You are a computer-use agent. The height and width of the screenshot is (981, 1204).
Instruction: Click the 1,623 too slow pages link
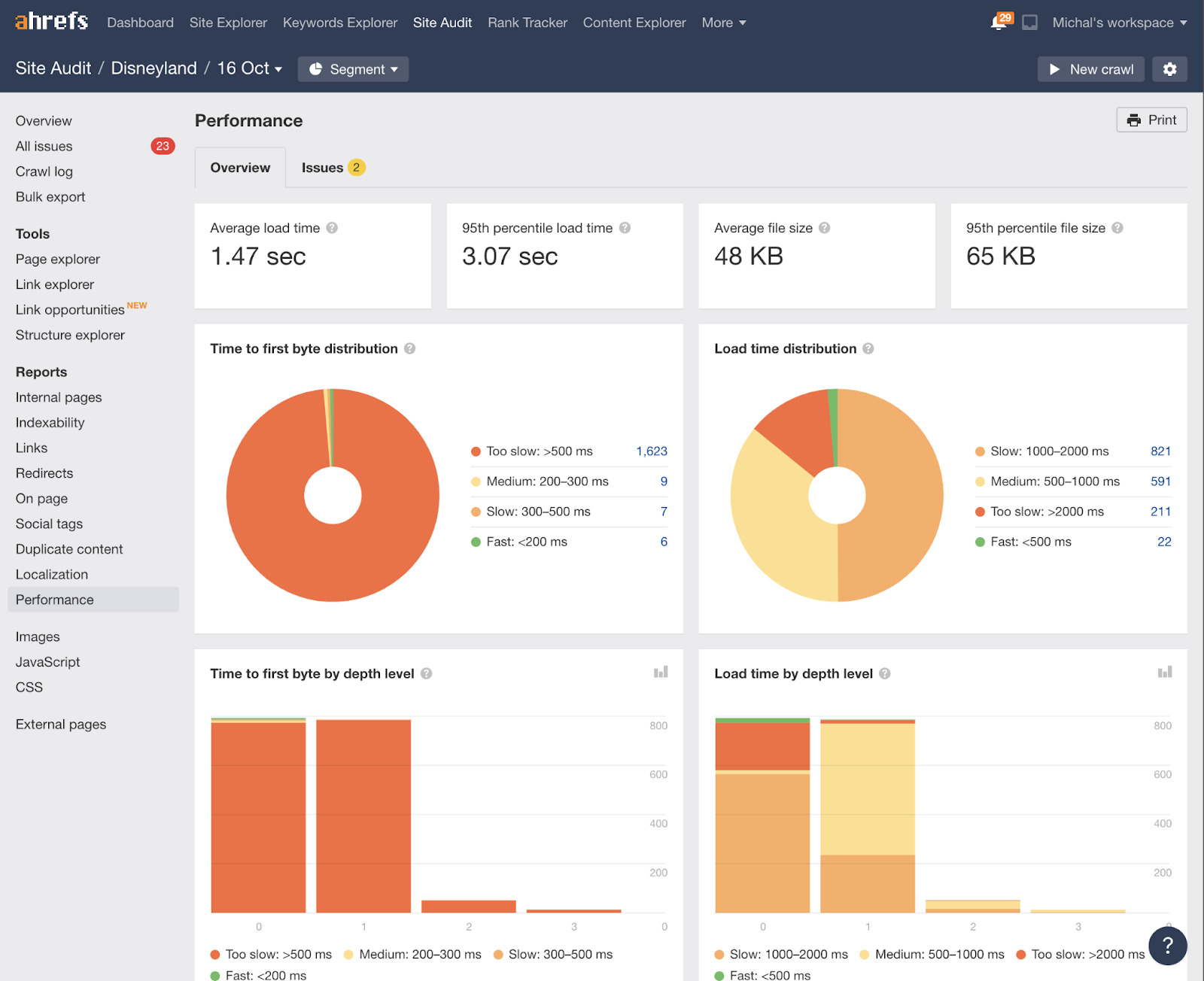coord(652,451)
